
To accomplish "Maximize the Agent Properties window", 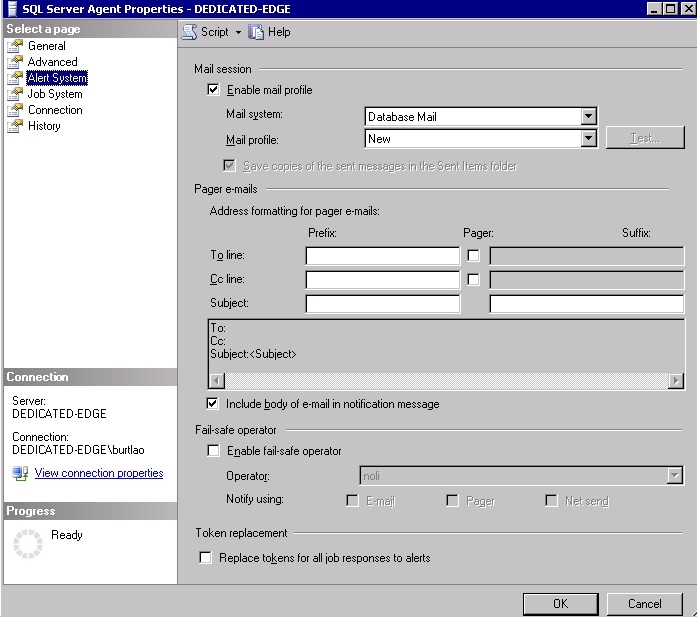I will [x=670, y=8].
